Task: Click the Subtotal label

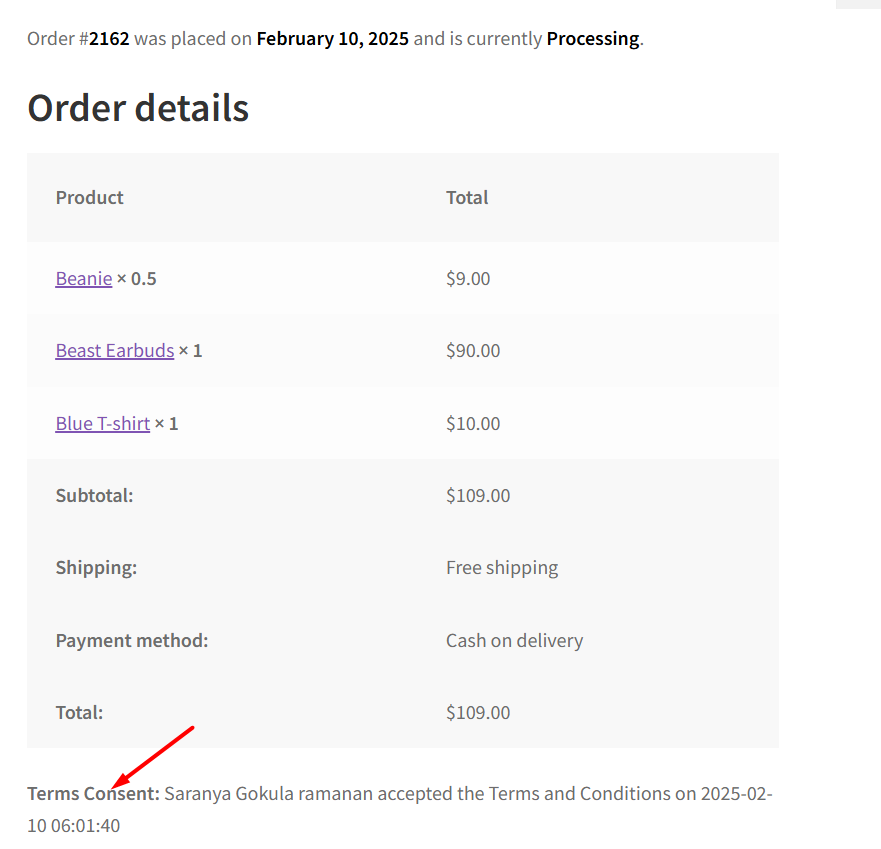Action: click(x=94, y=495)
